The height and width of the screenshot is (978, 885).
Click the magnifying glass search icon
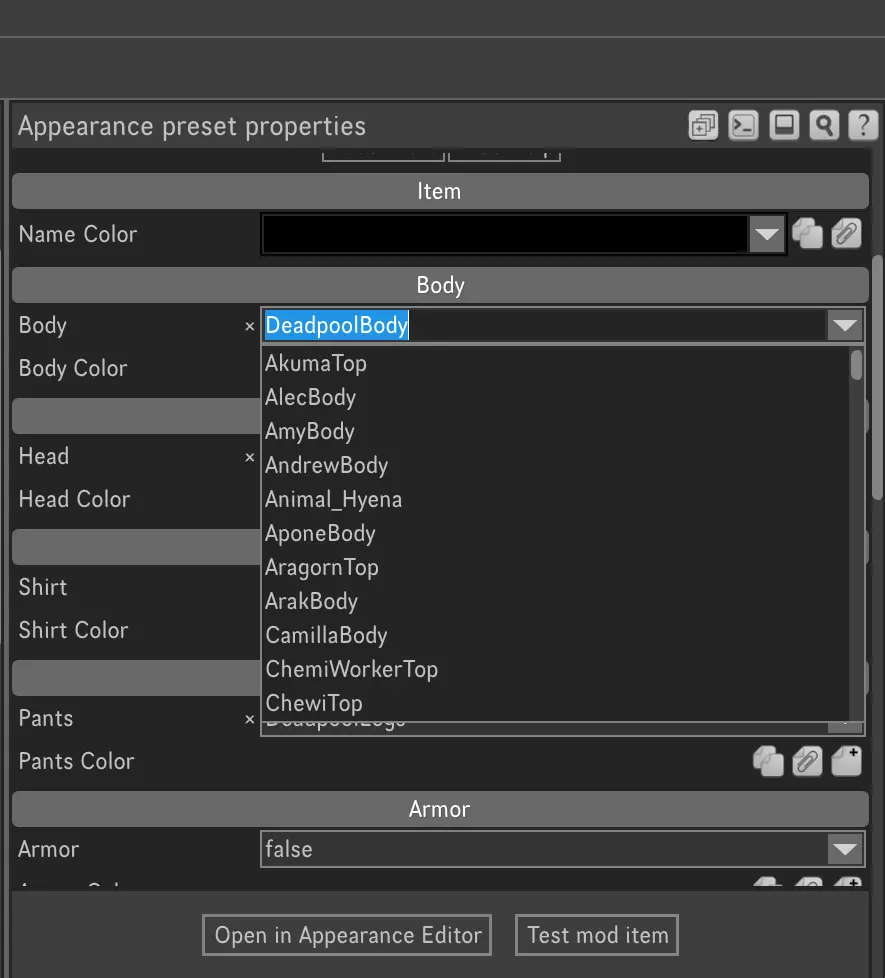click(824, 126)
